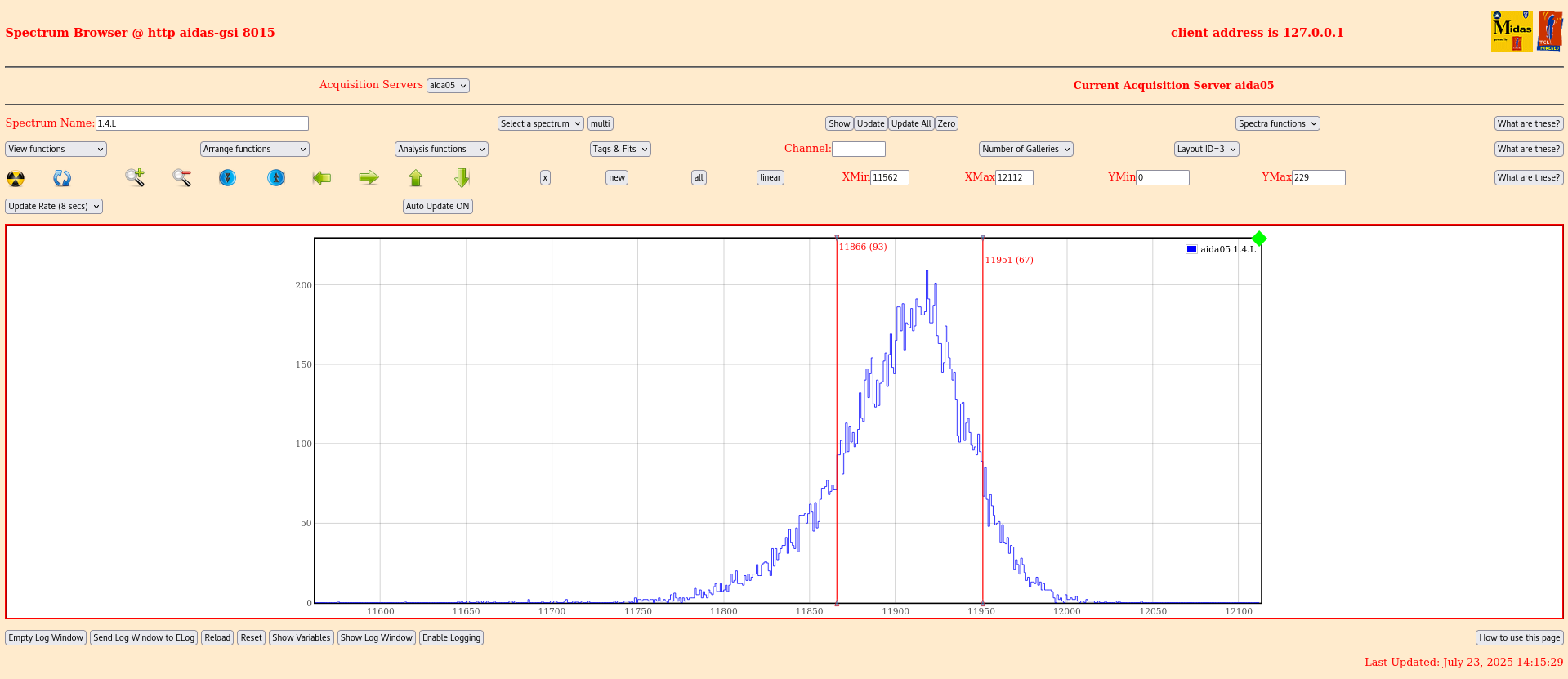This screenshot has width=1568, height=679.
Task: Click the multi button
Action: pyautogui.click(x=601, y=123)
